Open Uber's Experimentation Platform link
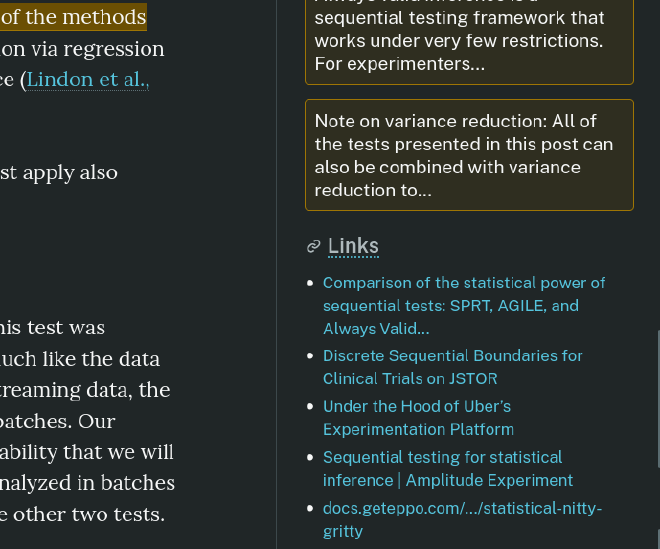The image size is (660, 549). (x=418, y=418)
